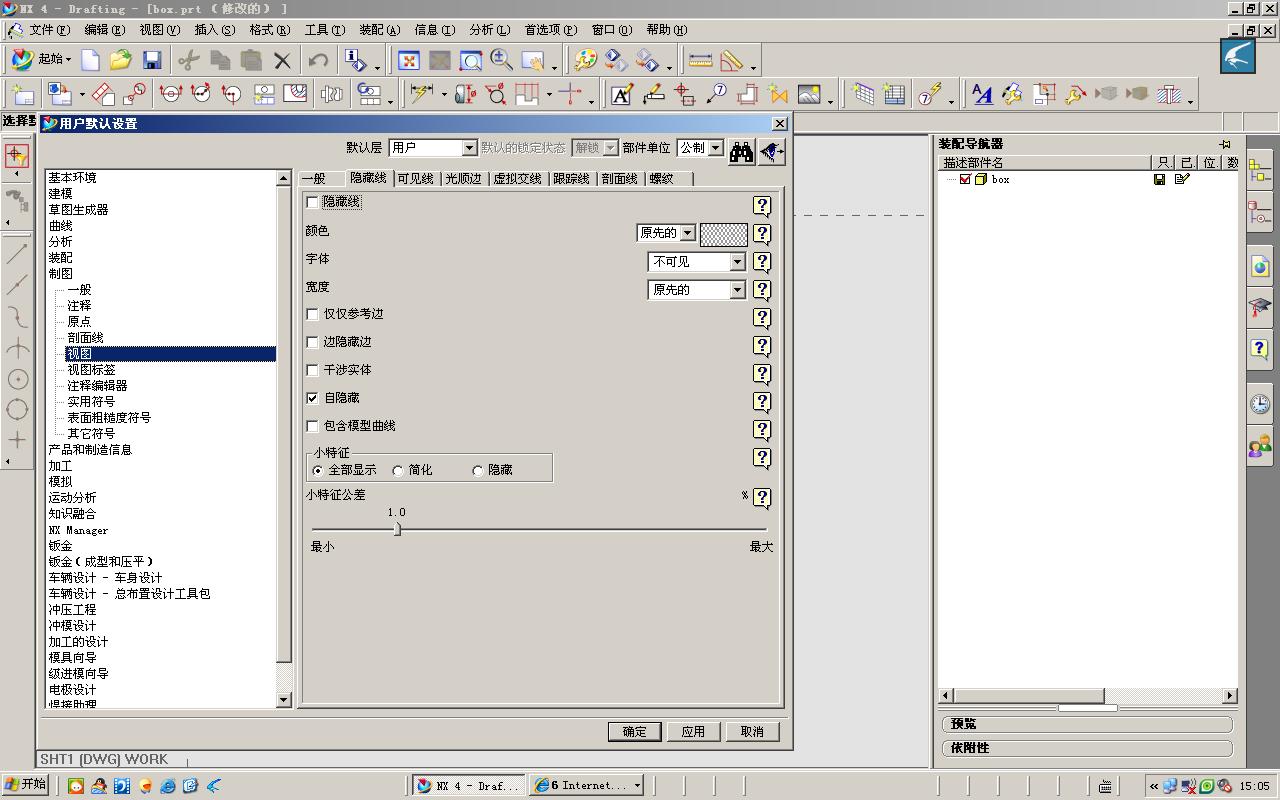Click the measure angle icon
1280x800 pixels.
[x=731, y=60]
